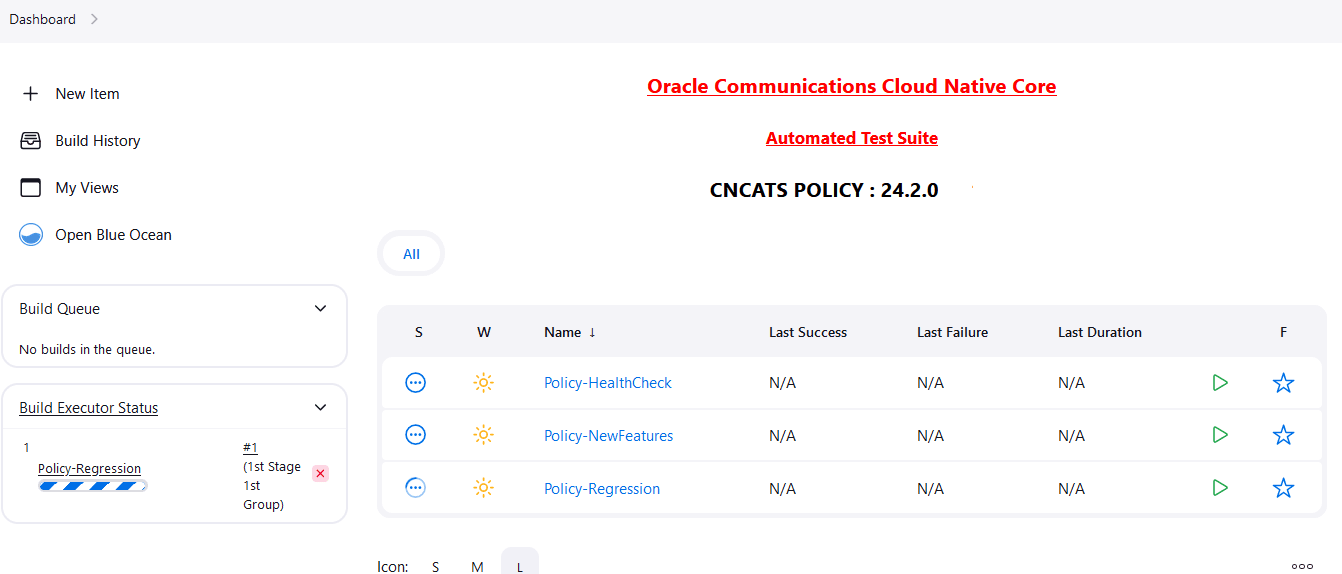Click Last Failure N/A for Policy-NewFeatures
The height and width of the screenshot is (574, 1342).
point(930,435)
